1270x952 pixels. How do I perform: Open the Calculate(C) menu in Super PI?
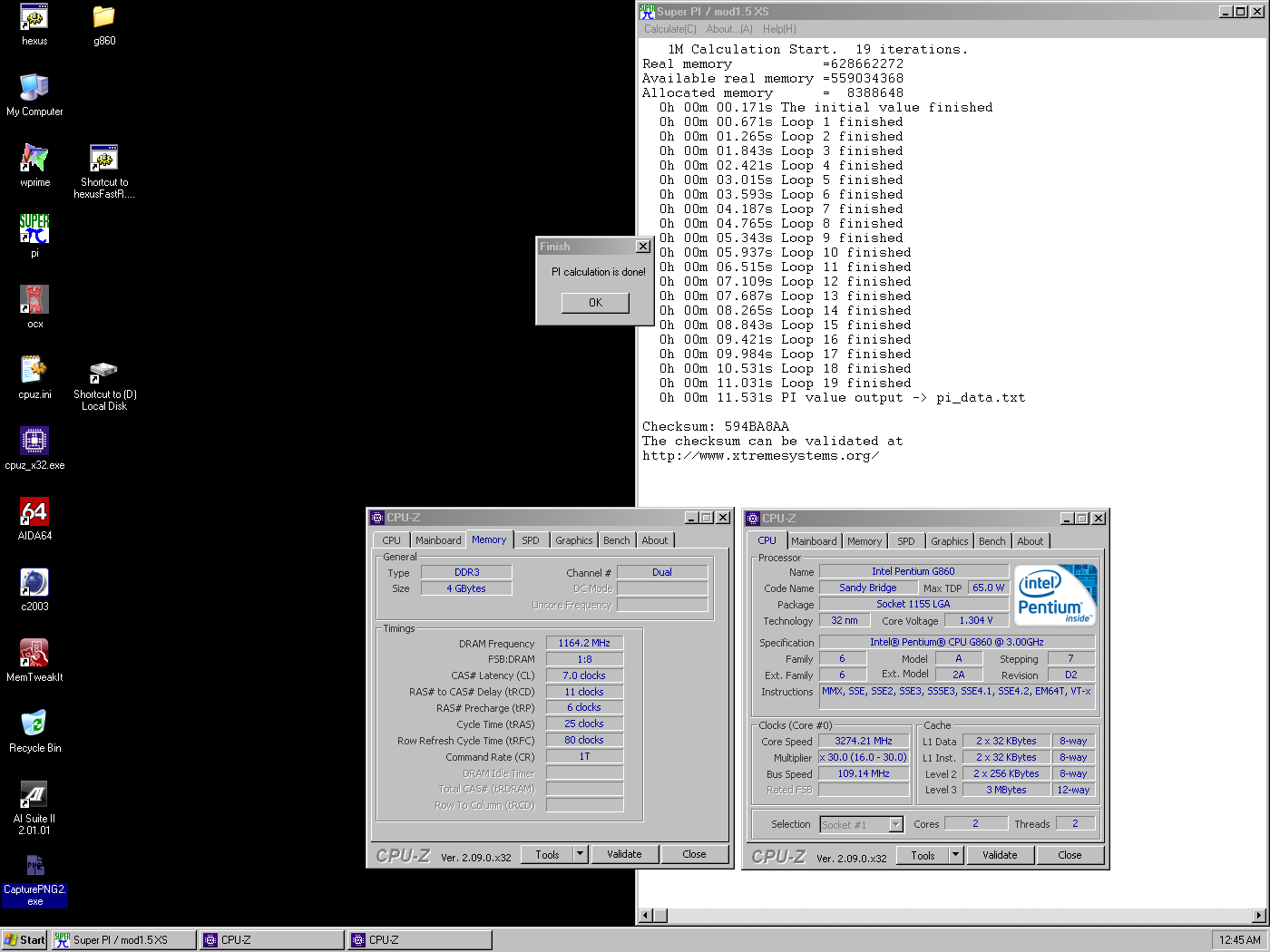tap(670, 29)
